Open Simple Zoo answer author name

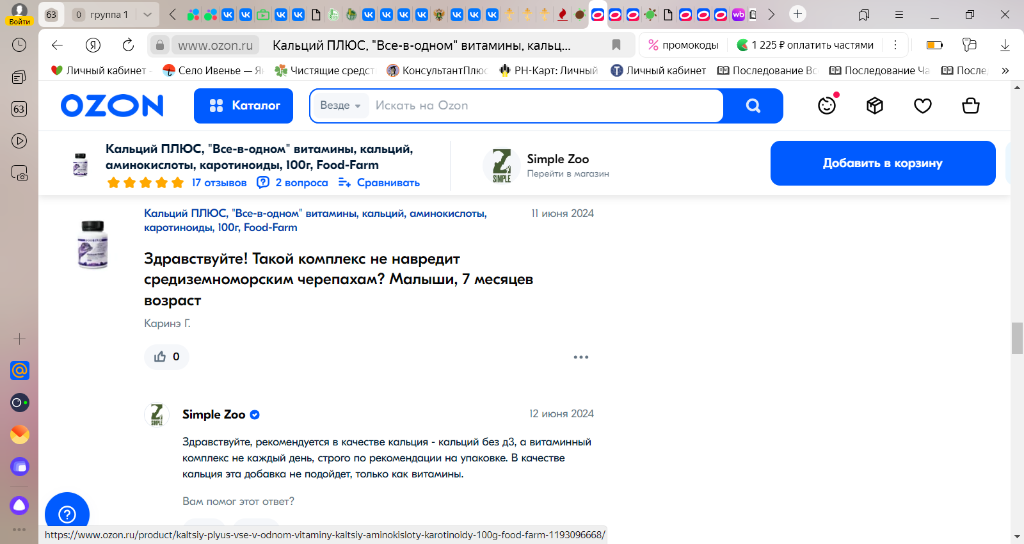(x=214, y=415)
